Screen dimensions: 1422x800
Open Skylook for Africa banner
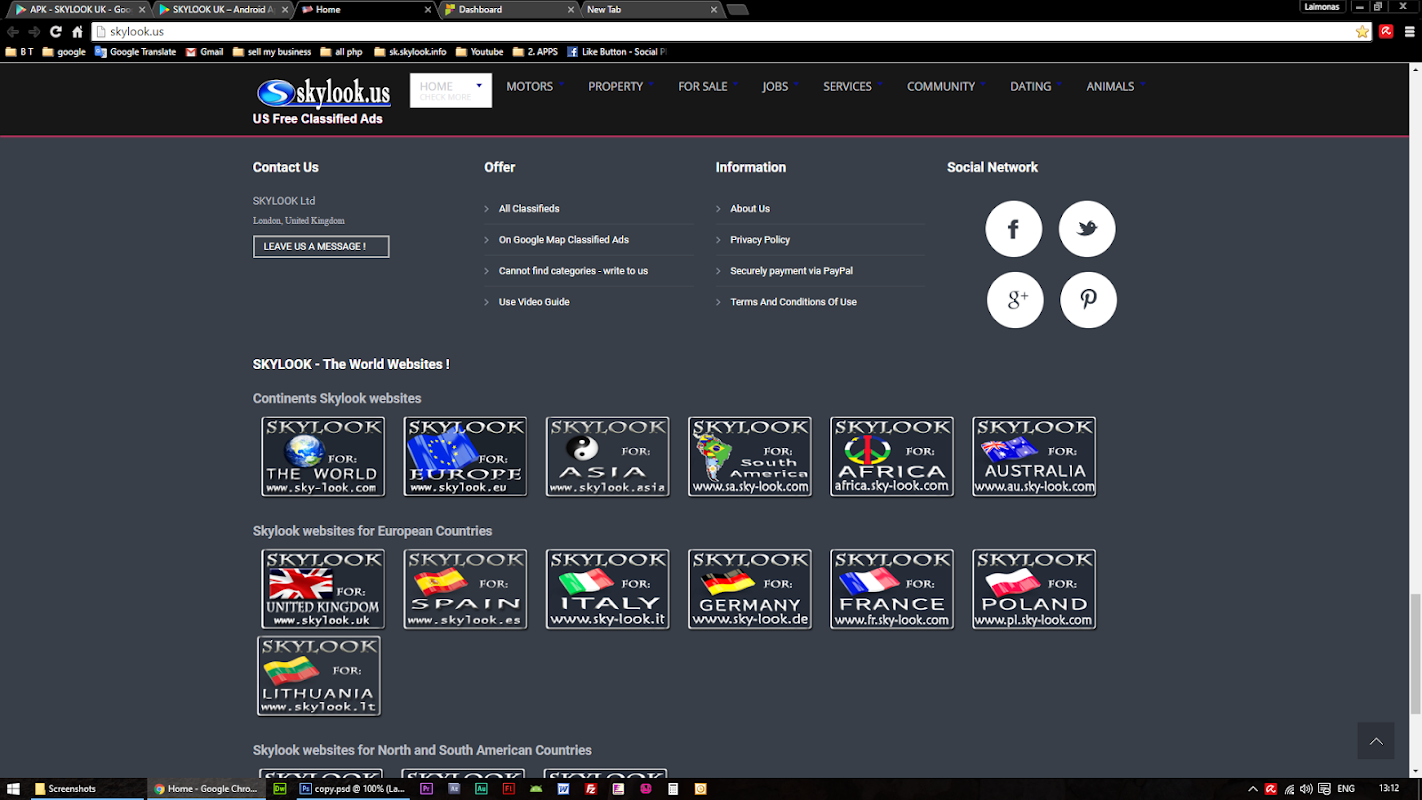point(892,457)
